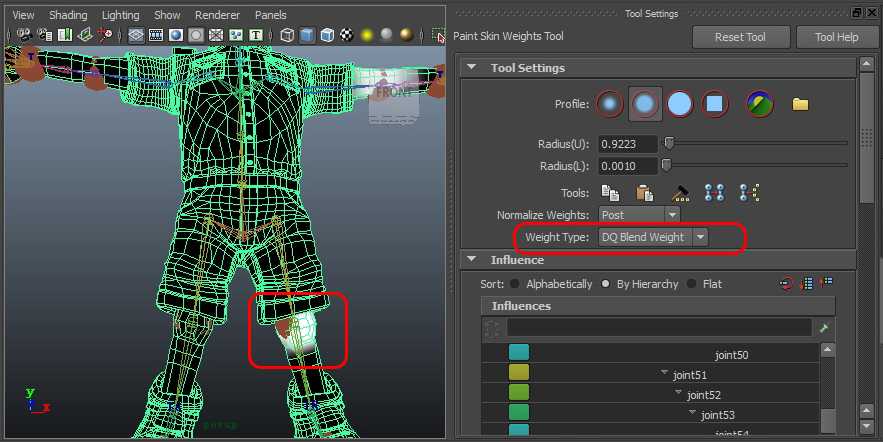
Task: Open Camera Attributes icon in viewport toolbar
Action: (45, 35)
